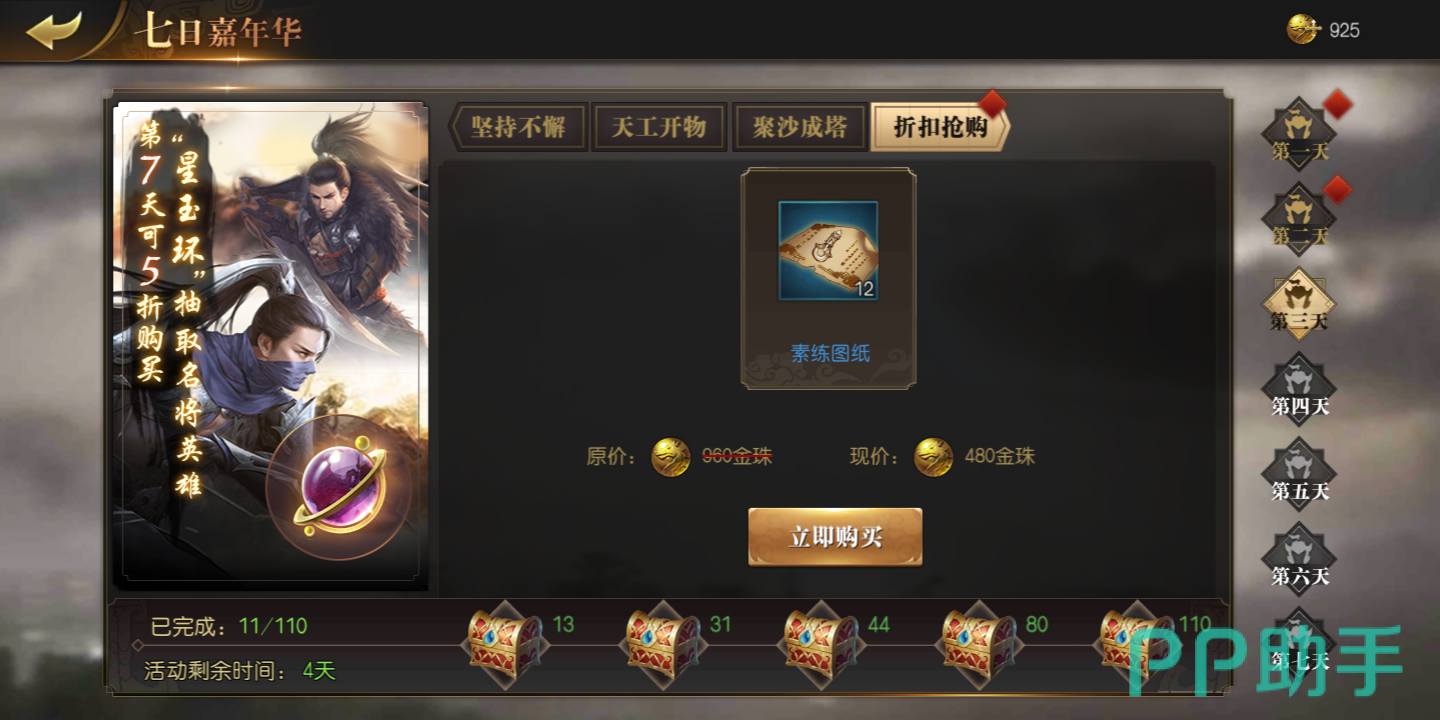The height and width of the screenshot is (720, 1440).
Task: Open the 44-point treasure chest
Action: tap(820, 645)
